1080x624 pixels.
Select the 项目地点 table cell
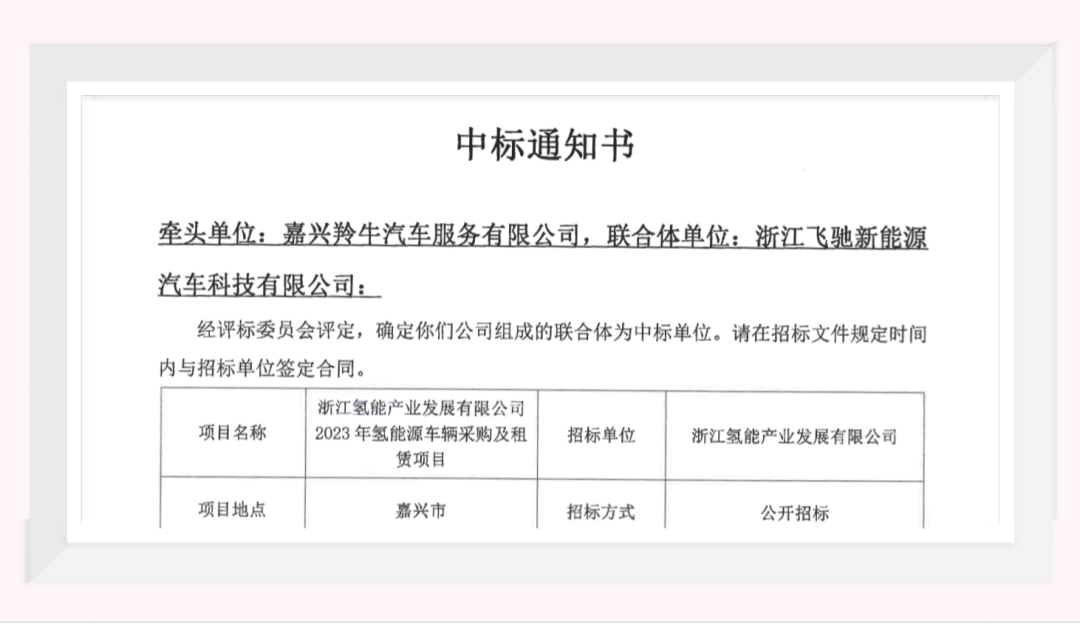click(233, 503)
